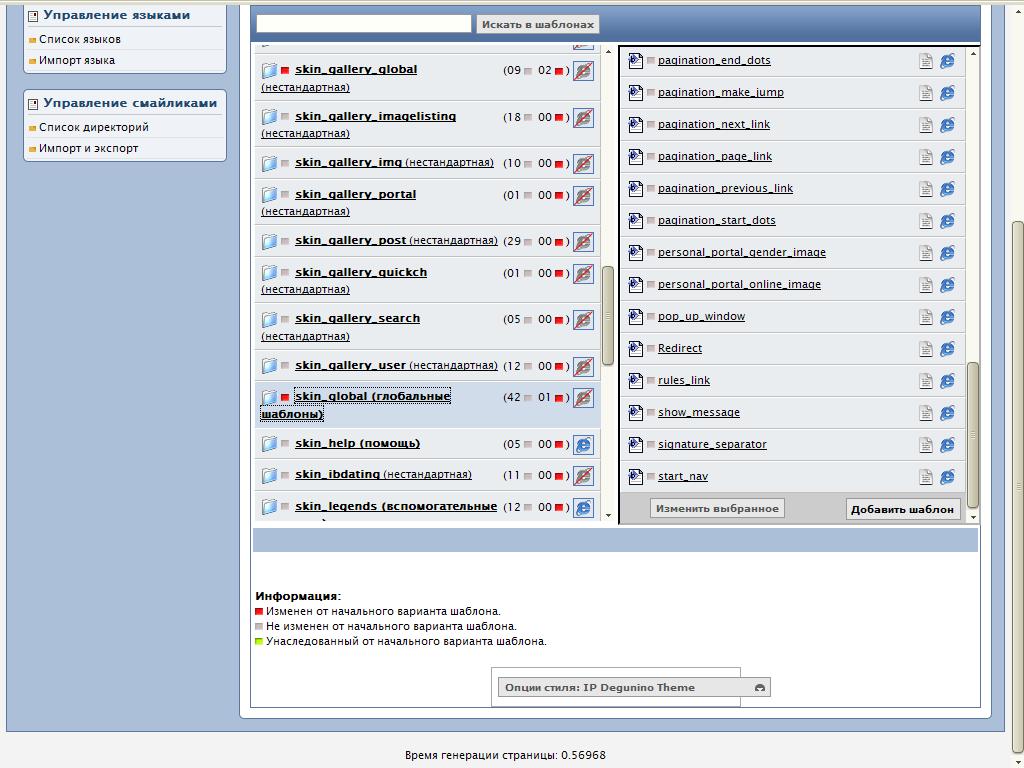
Task: Click the down arrow of the skin groups scrollbar
Action: 609,515
